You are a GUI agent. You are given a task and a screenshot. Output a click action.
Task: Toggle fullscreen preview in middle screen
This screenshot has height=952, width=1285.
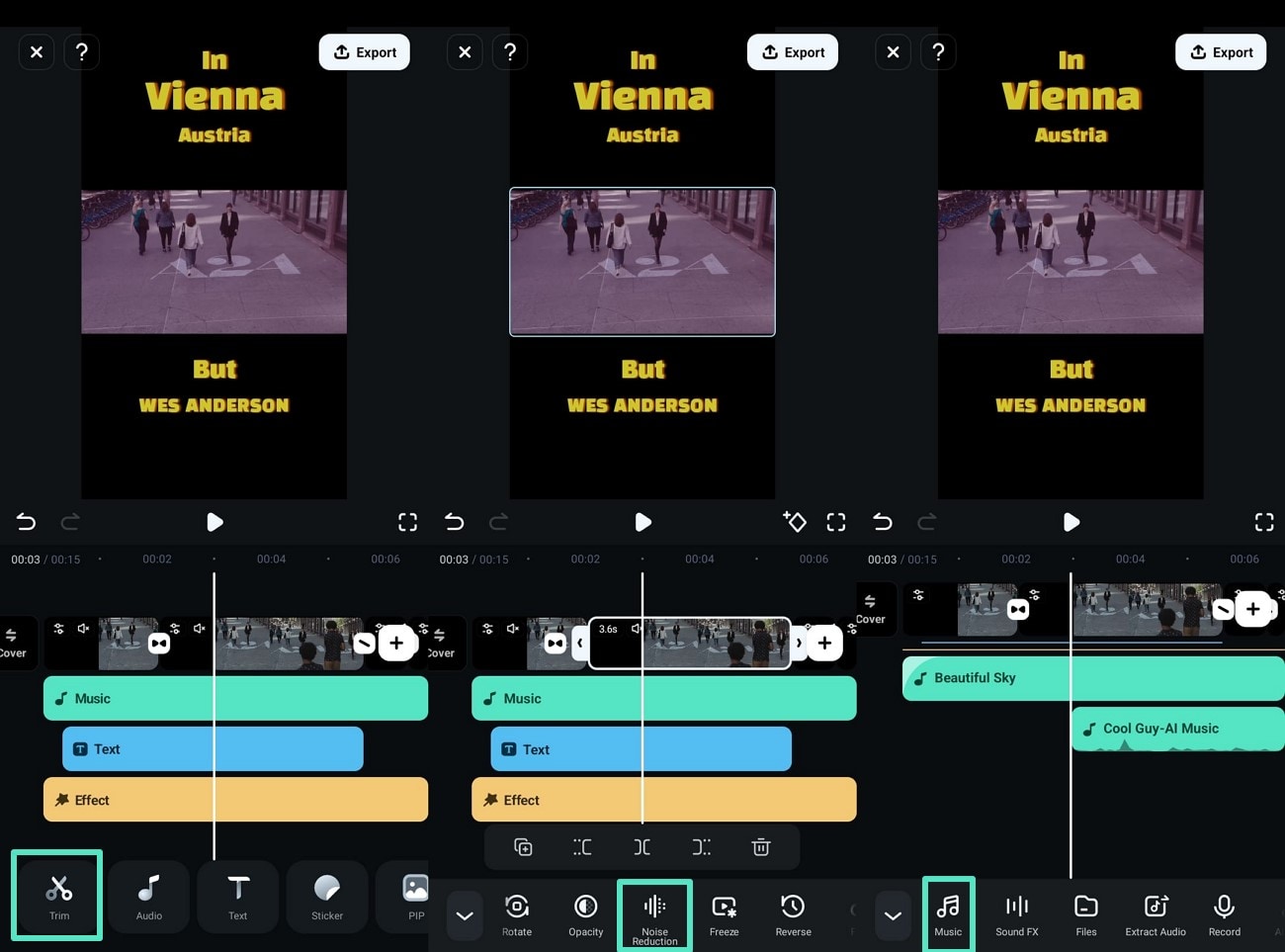click(836, 522)
